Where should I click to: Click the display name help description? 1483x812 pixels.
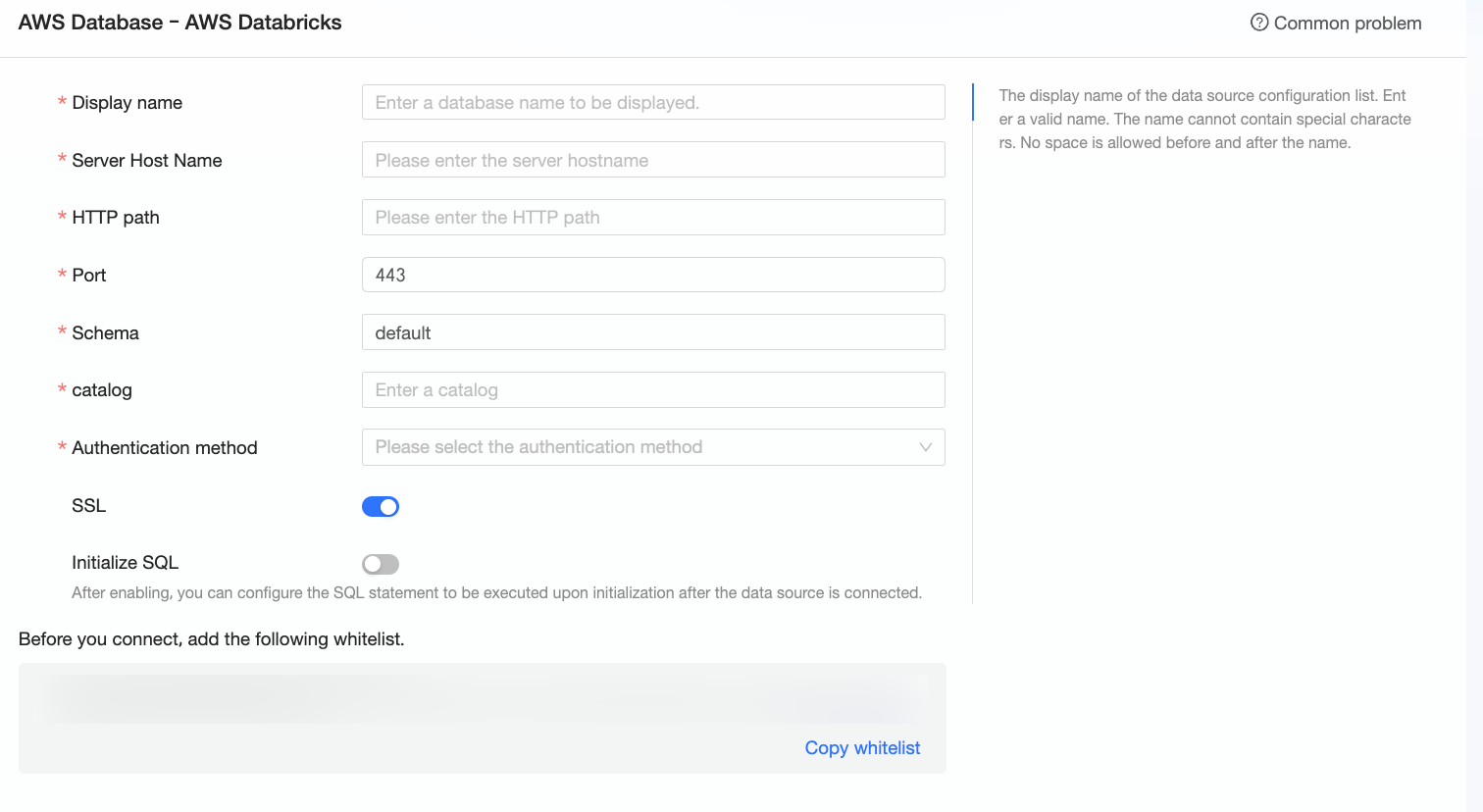point(1204,120)
